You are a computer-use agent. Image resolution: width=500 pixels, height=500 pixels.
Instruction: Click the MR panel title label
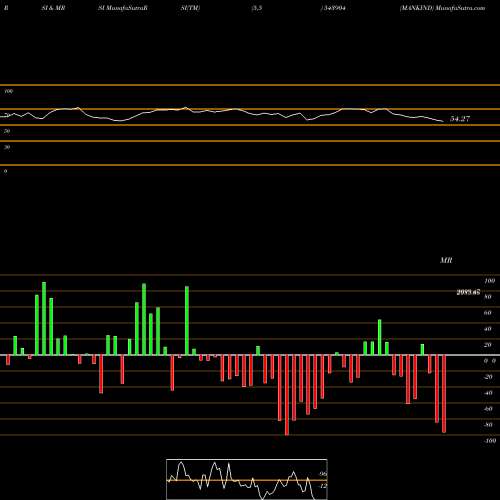click(446, 260)
